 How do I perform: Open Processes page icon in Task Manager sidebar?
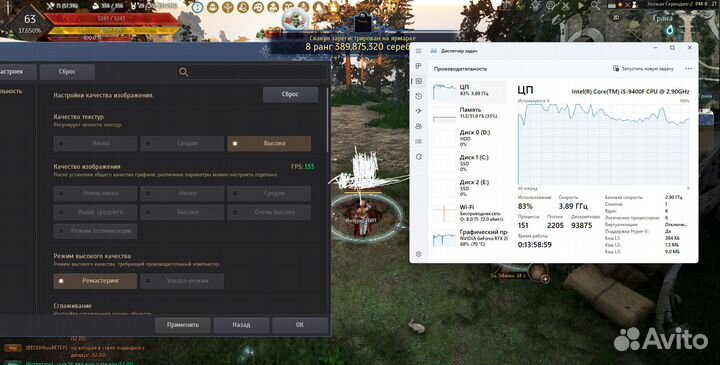418,66
